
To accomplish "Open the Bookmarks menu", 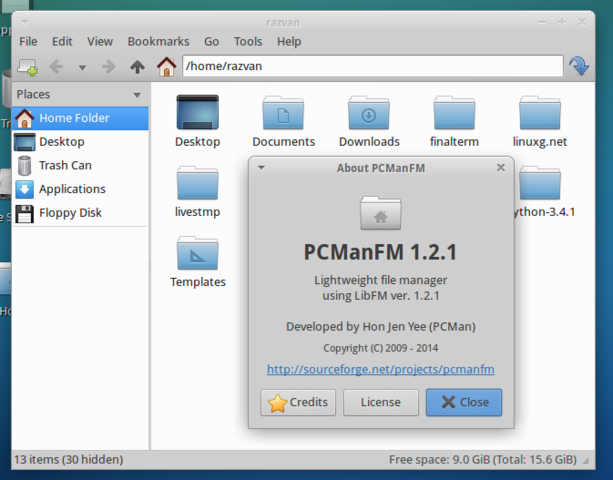I will pyautogui.click(x=158, y=41).
